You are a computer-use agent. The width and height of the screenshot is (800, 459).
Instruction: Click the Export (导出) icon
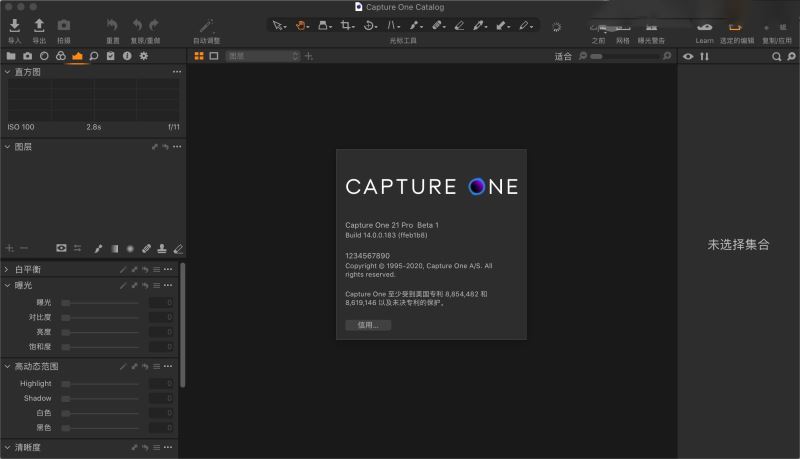click(39, 25)
